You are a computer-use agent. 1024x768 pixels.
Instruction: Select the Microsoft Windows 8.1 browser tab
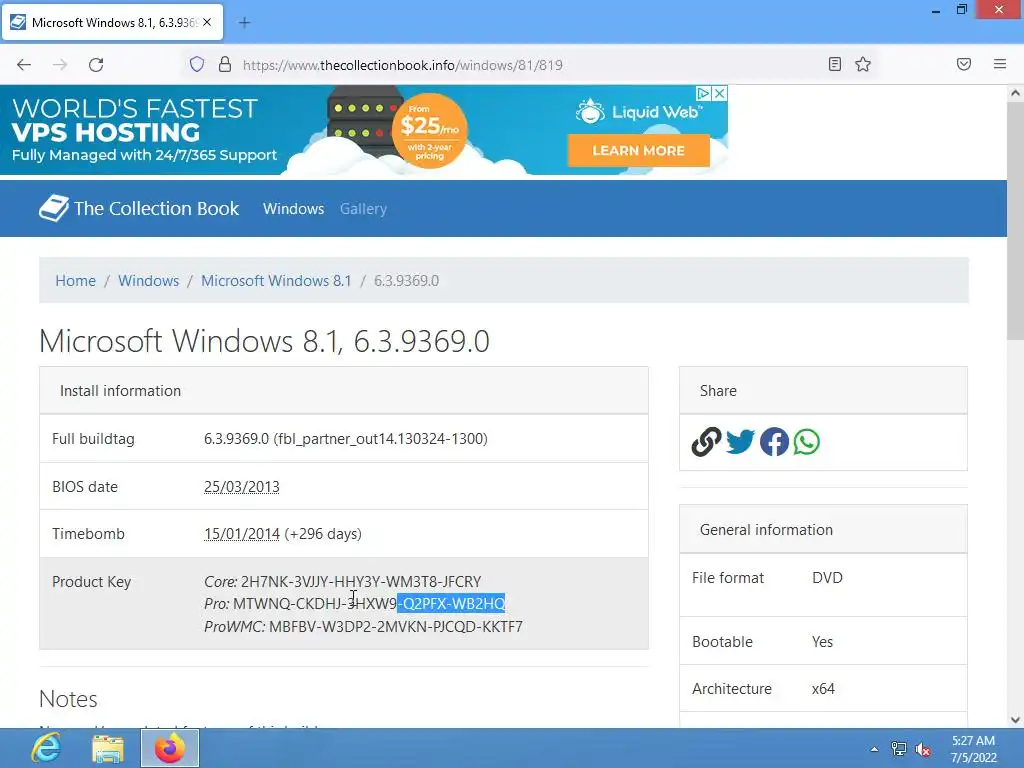(x=112, y=23)
